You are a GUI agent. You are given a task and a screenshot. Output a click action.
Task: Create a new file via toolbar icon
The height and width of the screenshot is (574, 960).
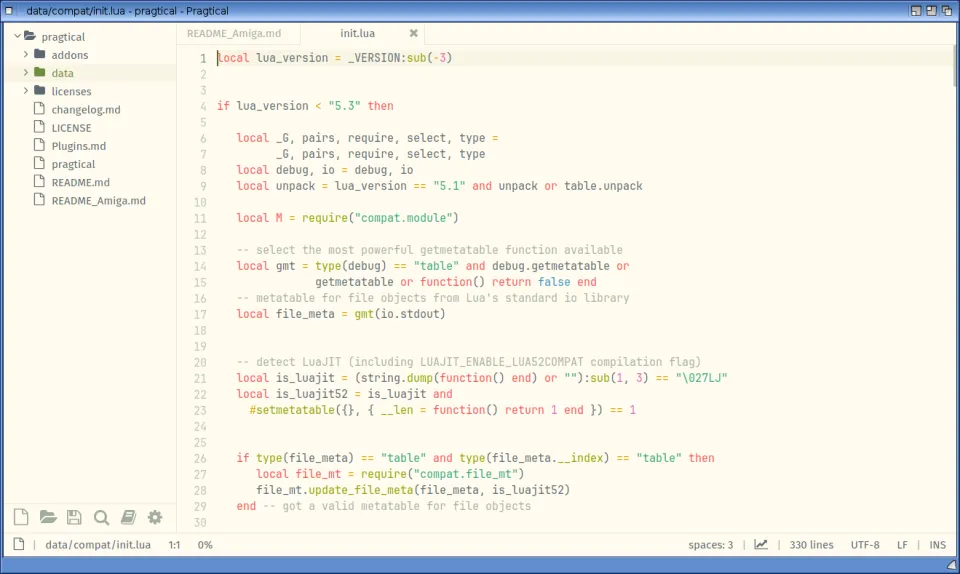[21, 517]
